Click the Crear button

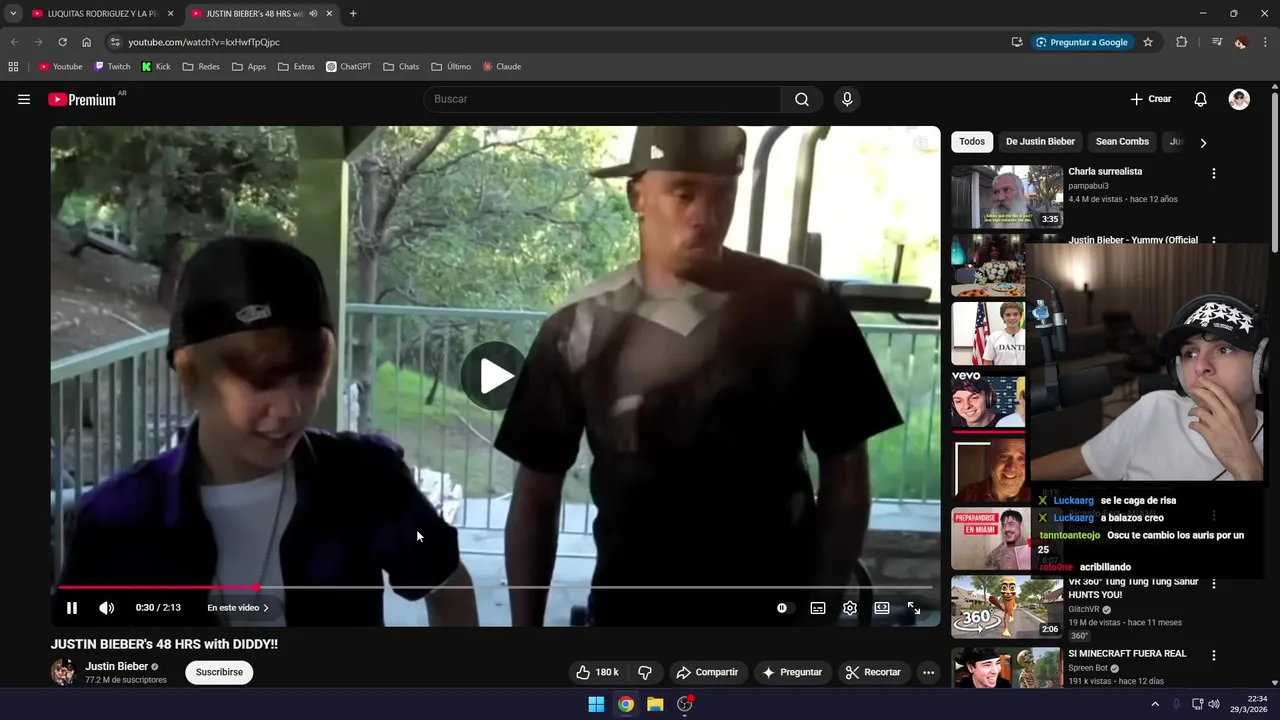pyautogui.click(x=1150, y=99)
